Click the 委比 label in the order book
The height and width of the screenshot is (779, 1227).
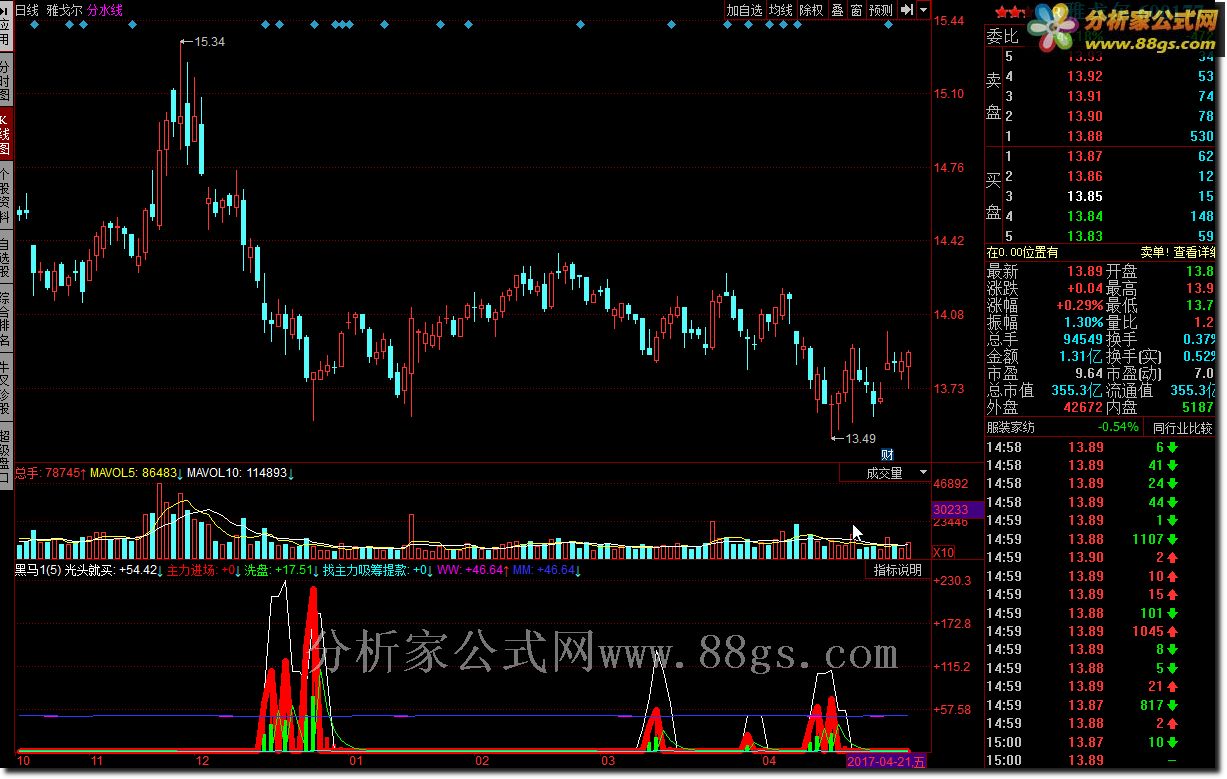click(x=1002, y=36)
